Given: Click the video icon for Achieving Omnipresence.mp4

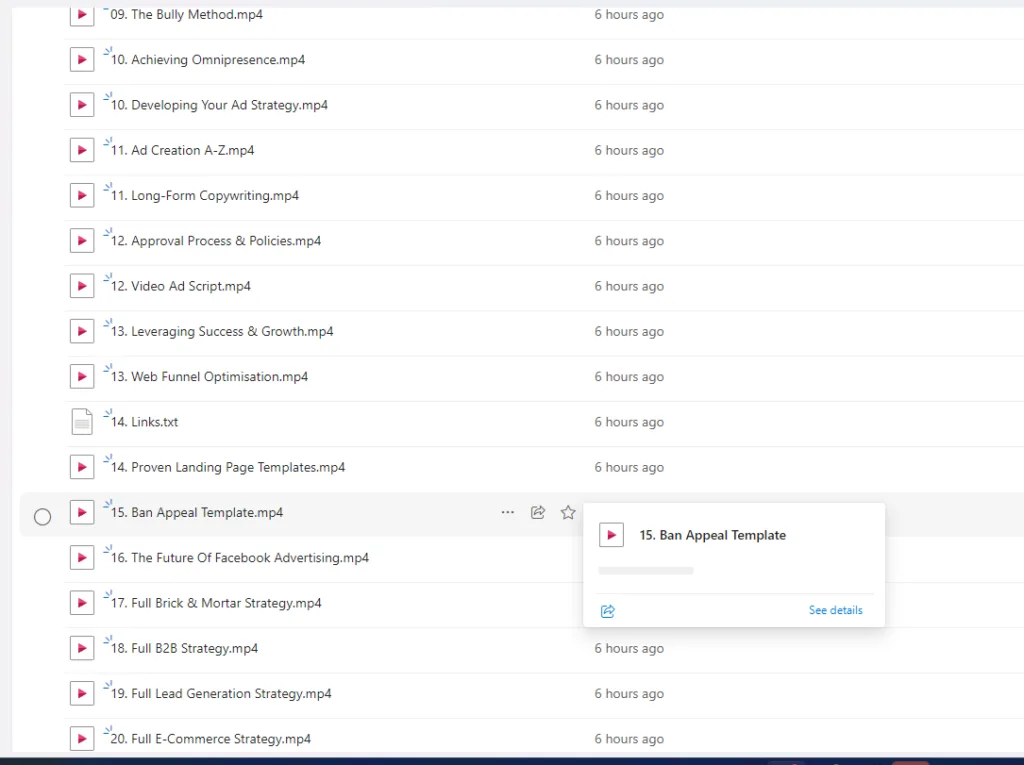Looking at the screenshot, I should tap(81, 60).
